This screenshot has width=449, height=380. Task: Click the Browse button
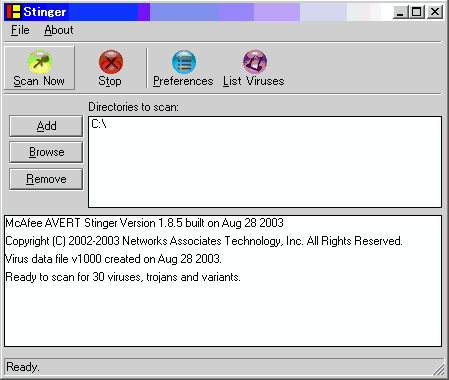pyautogui.click(x=46, y=152)
